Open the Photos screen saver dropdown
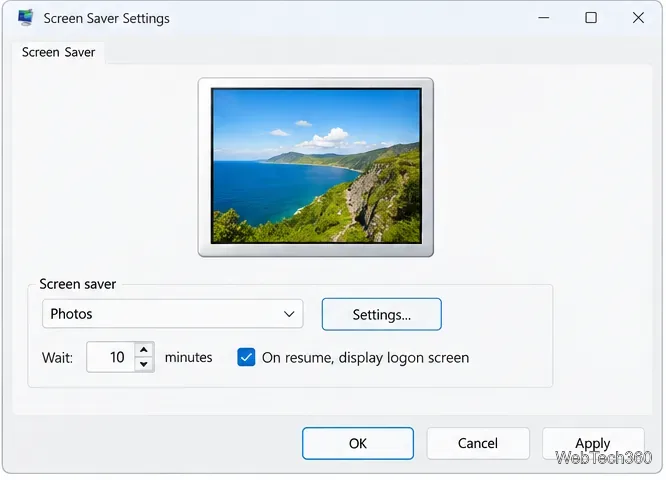 [172, 314]
